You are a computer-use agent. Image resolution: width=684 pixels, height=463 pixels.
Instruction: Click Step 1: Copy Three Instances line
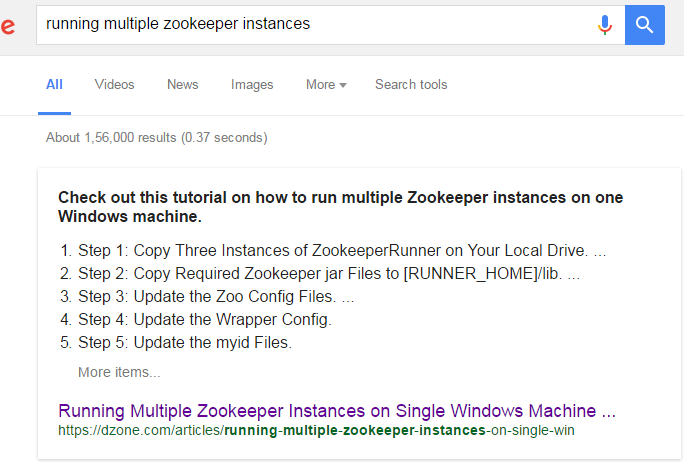[342, 250]
